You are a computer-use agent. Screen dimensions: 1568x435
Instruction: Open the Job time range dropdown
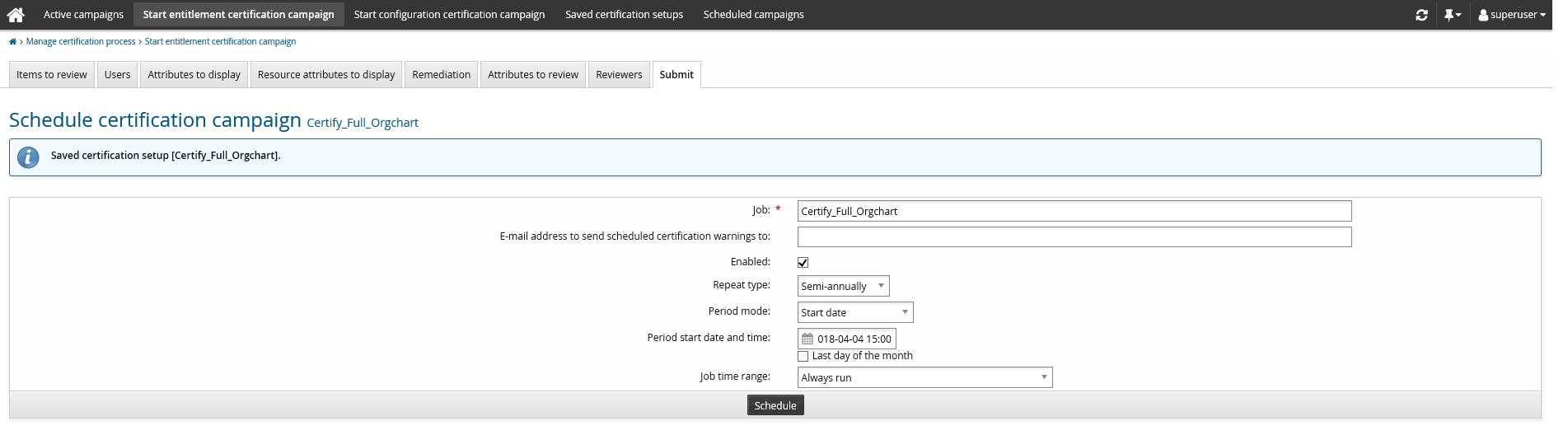[924, 377]
